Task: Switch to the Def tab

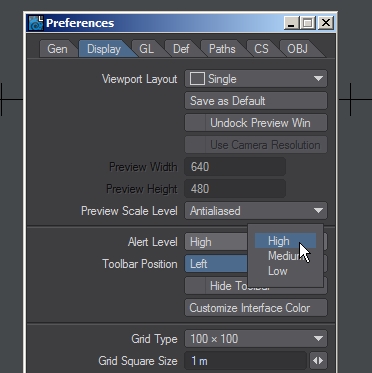Action: pyautogui.click(x=181, y=49)
